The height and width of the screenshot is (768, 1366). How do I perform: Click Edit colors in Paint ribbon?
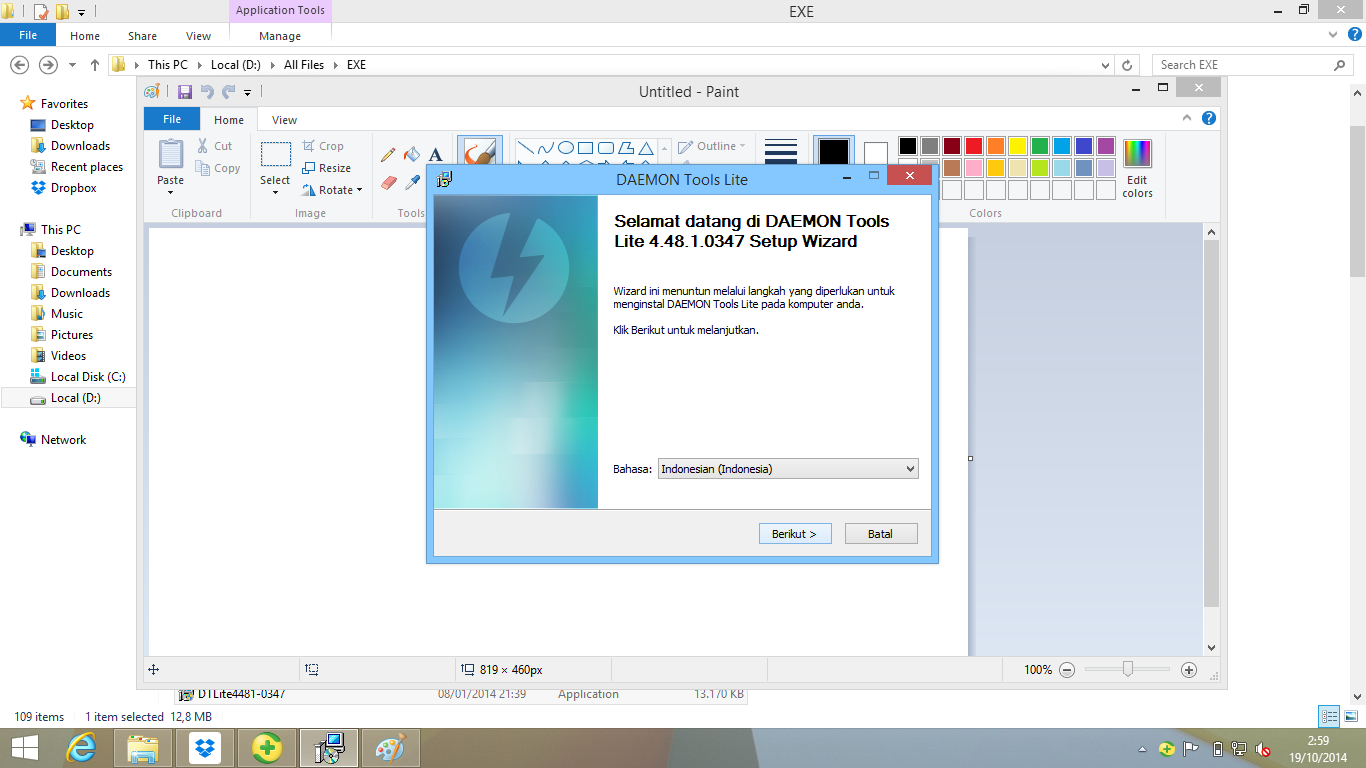click(1137, 169)
